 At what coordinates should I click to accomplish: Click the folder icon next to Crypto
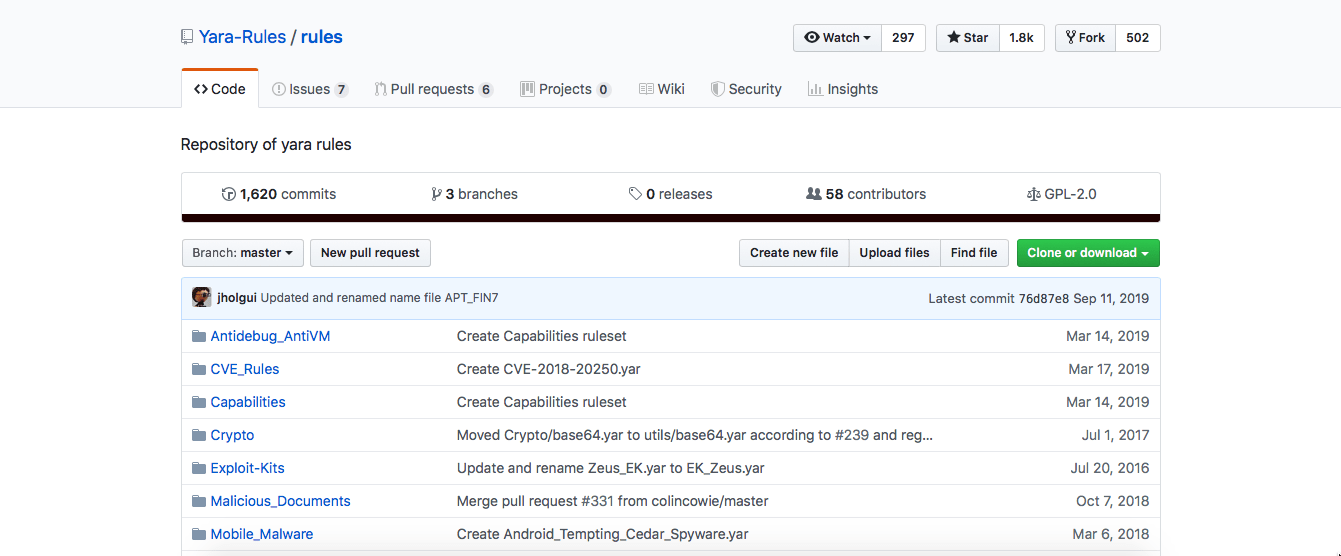(199, 435)
